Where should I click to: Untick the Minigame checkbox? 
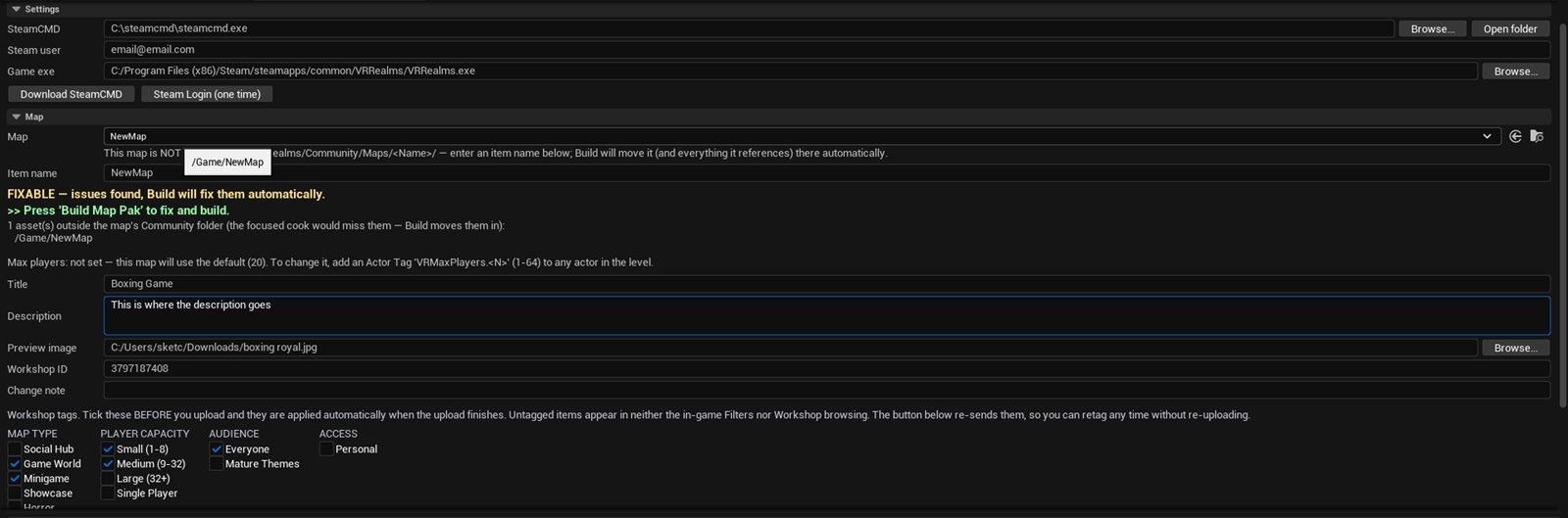[x=15, y=479]
